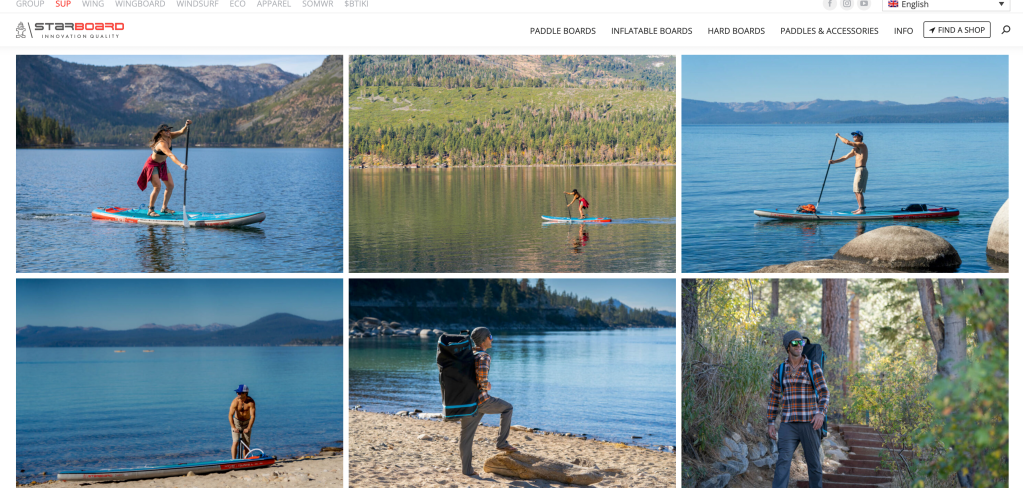Open photo of man with backpack on beach
1023x488 pixels.
512,383
